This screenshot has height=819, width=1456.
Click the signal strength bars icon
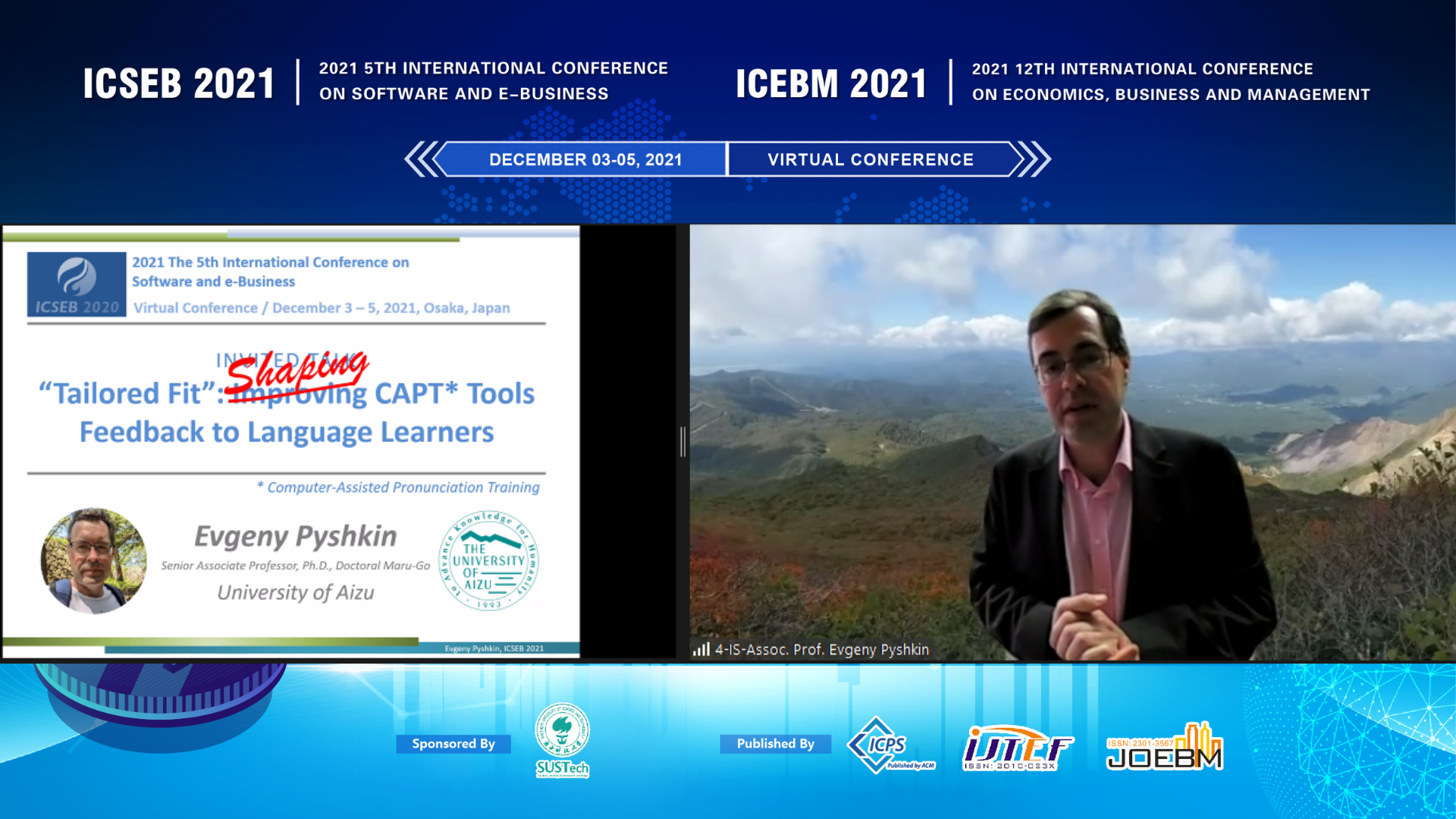point(701,649)
